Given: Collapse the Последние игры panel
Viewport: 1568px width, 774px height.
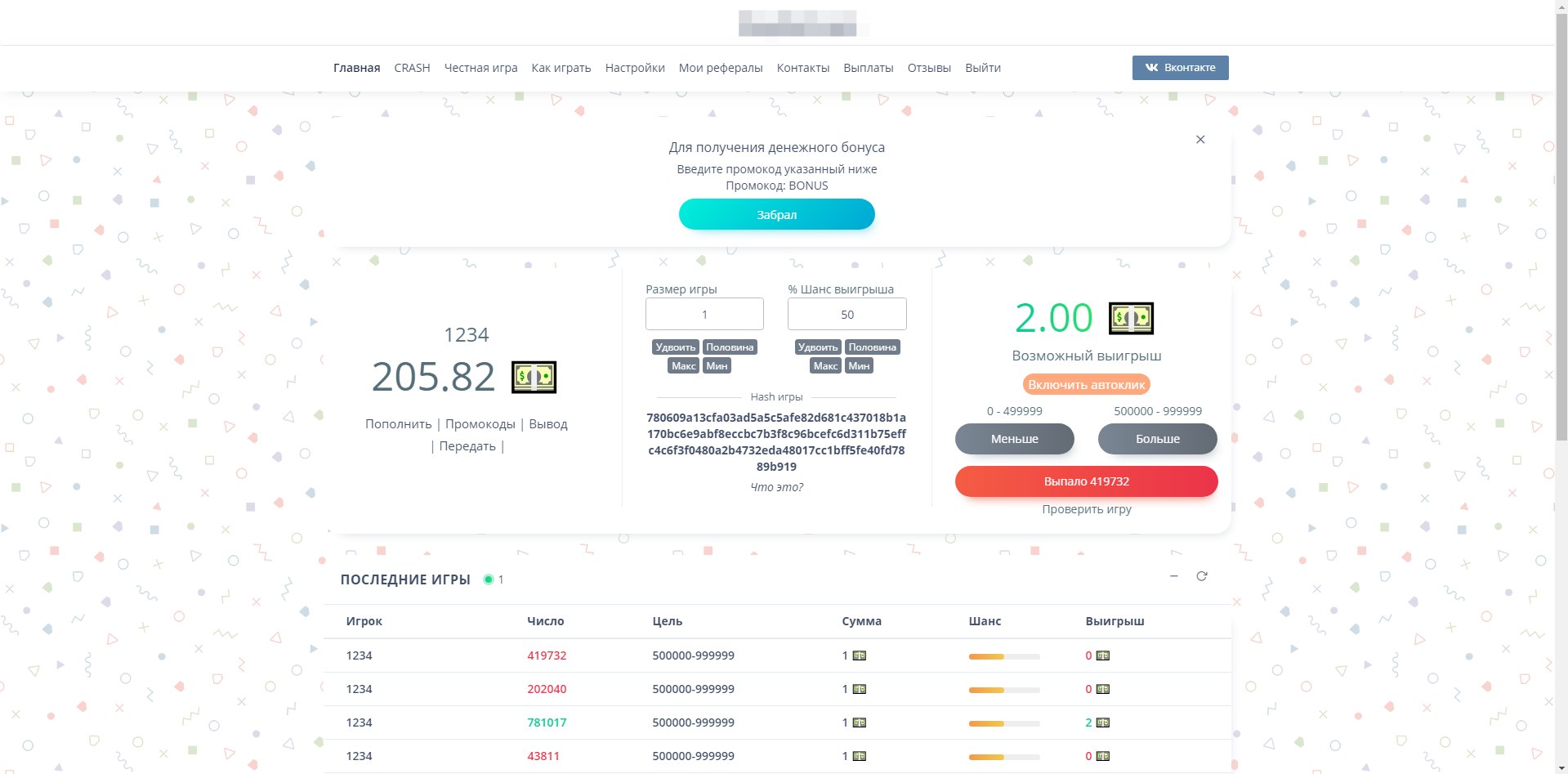Looking at the screenshot, I should (1173, 576).
